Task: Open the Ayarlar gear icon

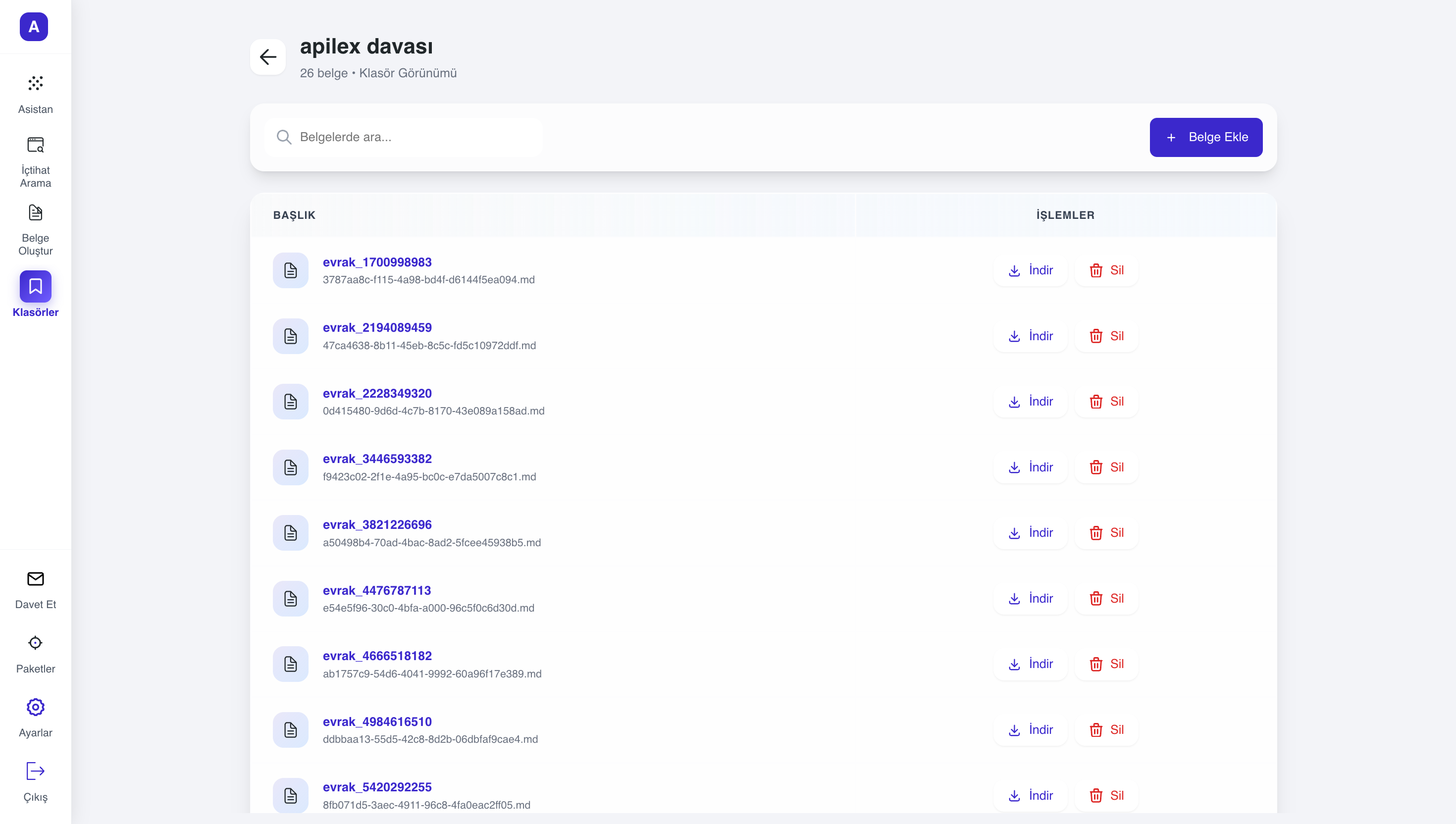Action: pyautogui.click(x=35, y=708)
